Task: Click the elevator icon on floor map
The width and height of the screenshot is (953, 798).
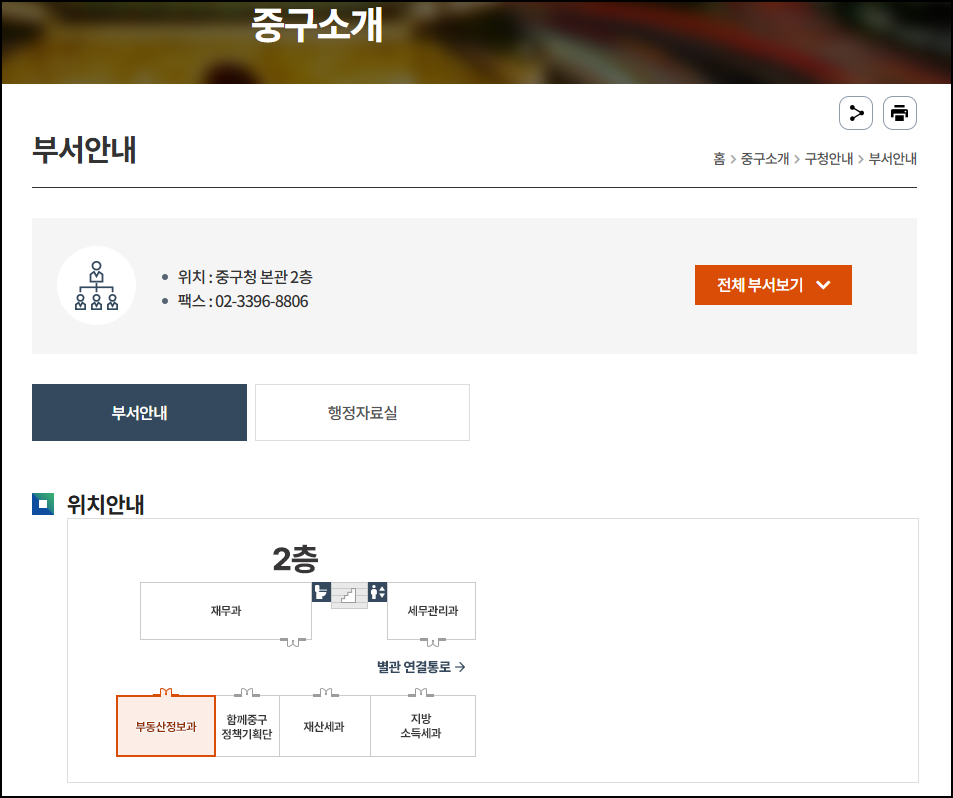Action: [377, 592]
